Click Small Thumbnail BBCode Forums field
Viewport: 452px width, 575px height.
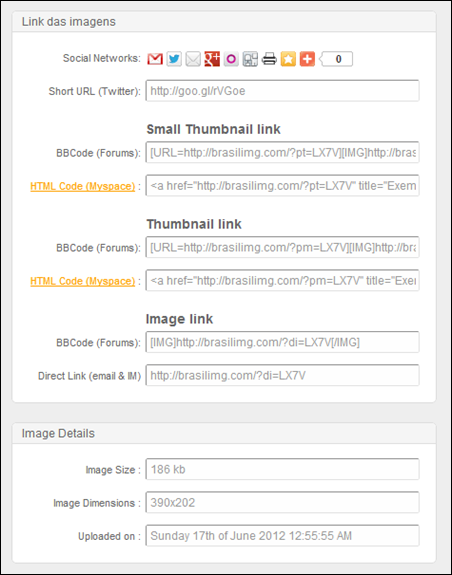[282, 152]
